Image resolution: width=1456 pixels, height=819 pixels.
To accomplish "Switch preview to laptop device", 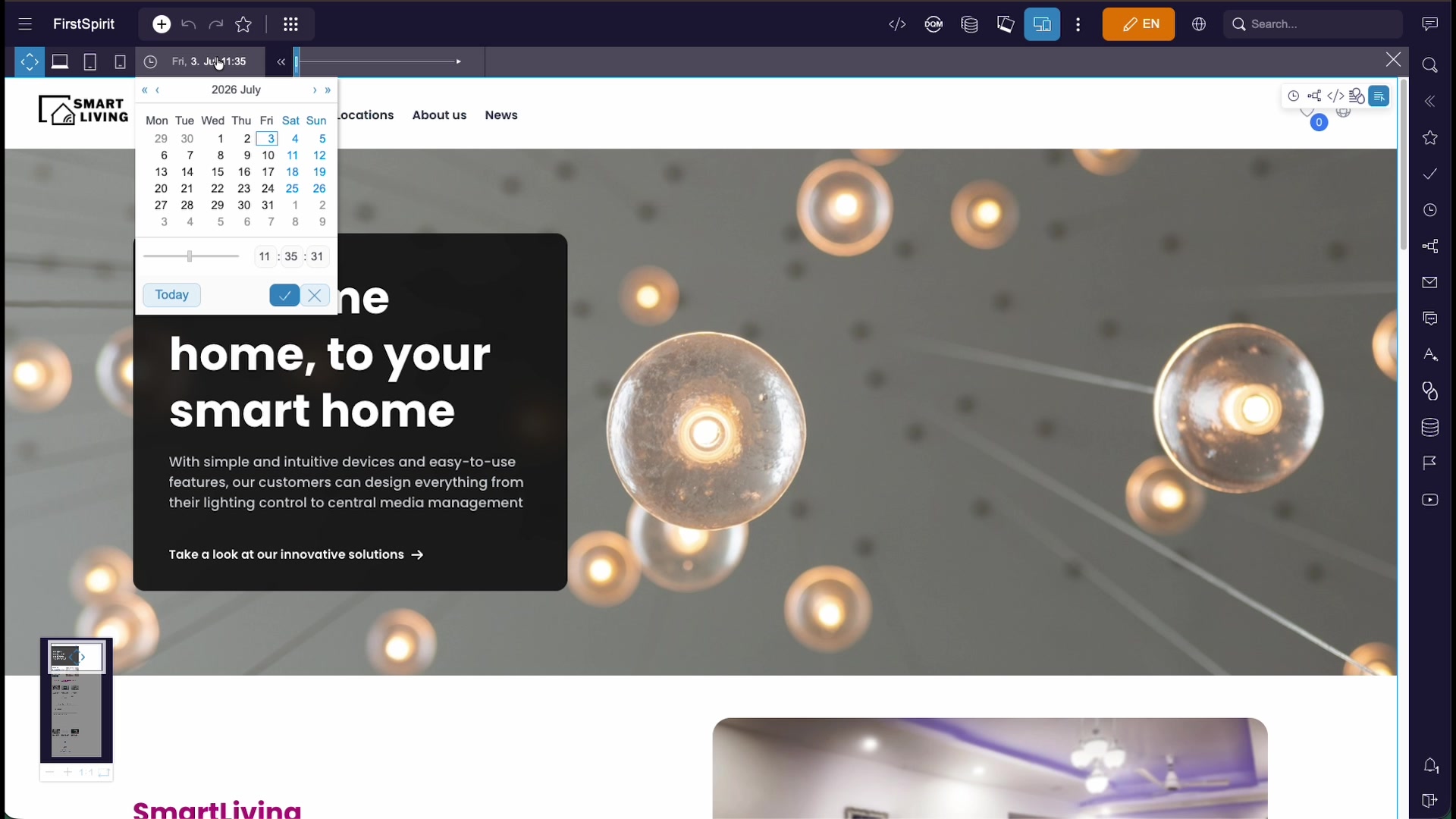I will pyautogui.click(x=60, y=61).
